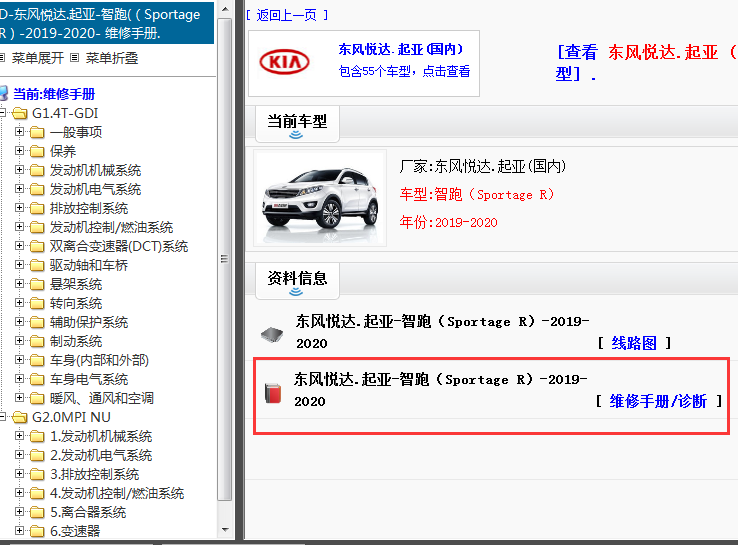Choose 菜单折叠 to collapse all menus
The width and height of the screenshot is (738, 545).
click(112, 58)
